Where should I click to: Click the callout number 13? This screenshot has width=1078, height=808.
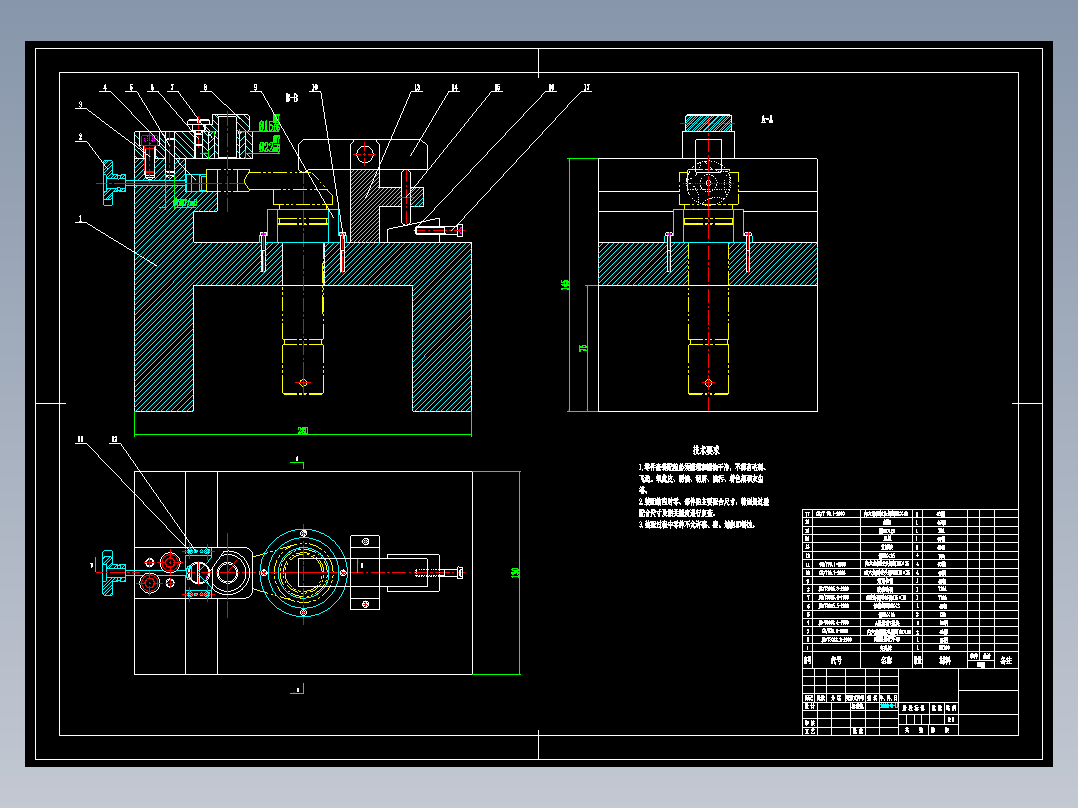point(417,87)
